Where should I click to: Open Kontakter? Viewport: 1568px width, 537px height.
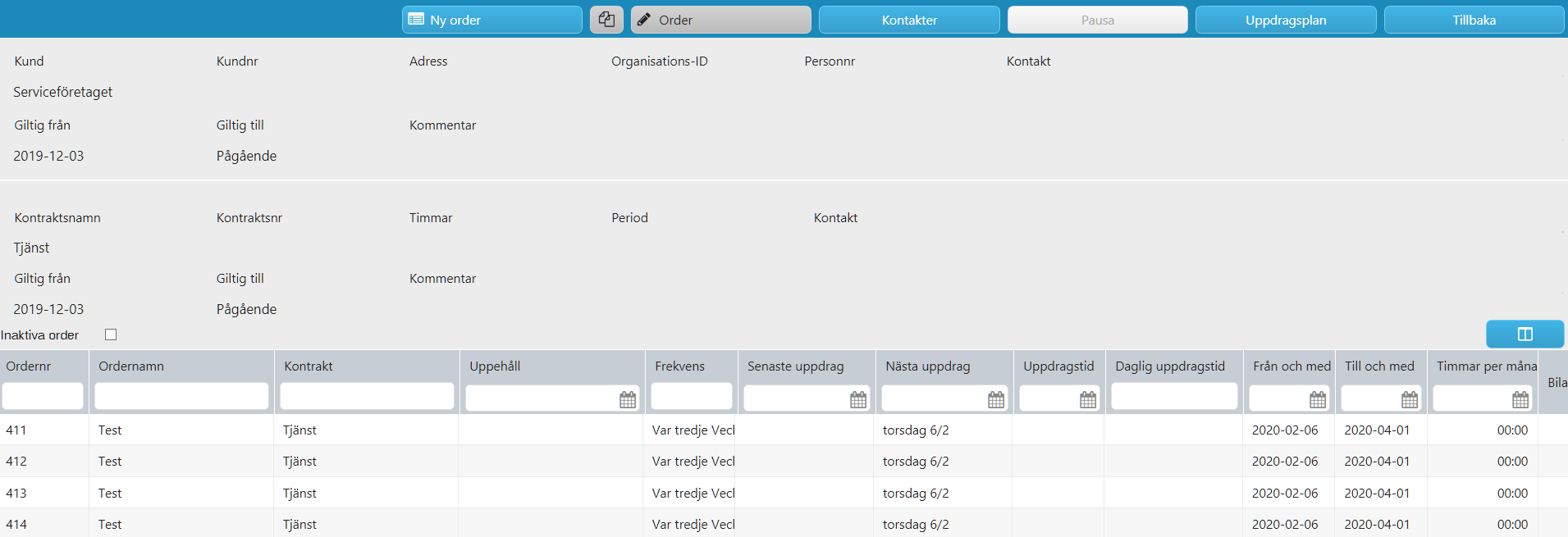(909, 20)
